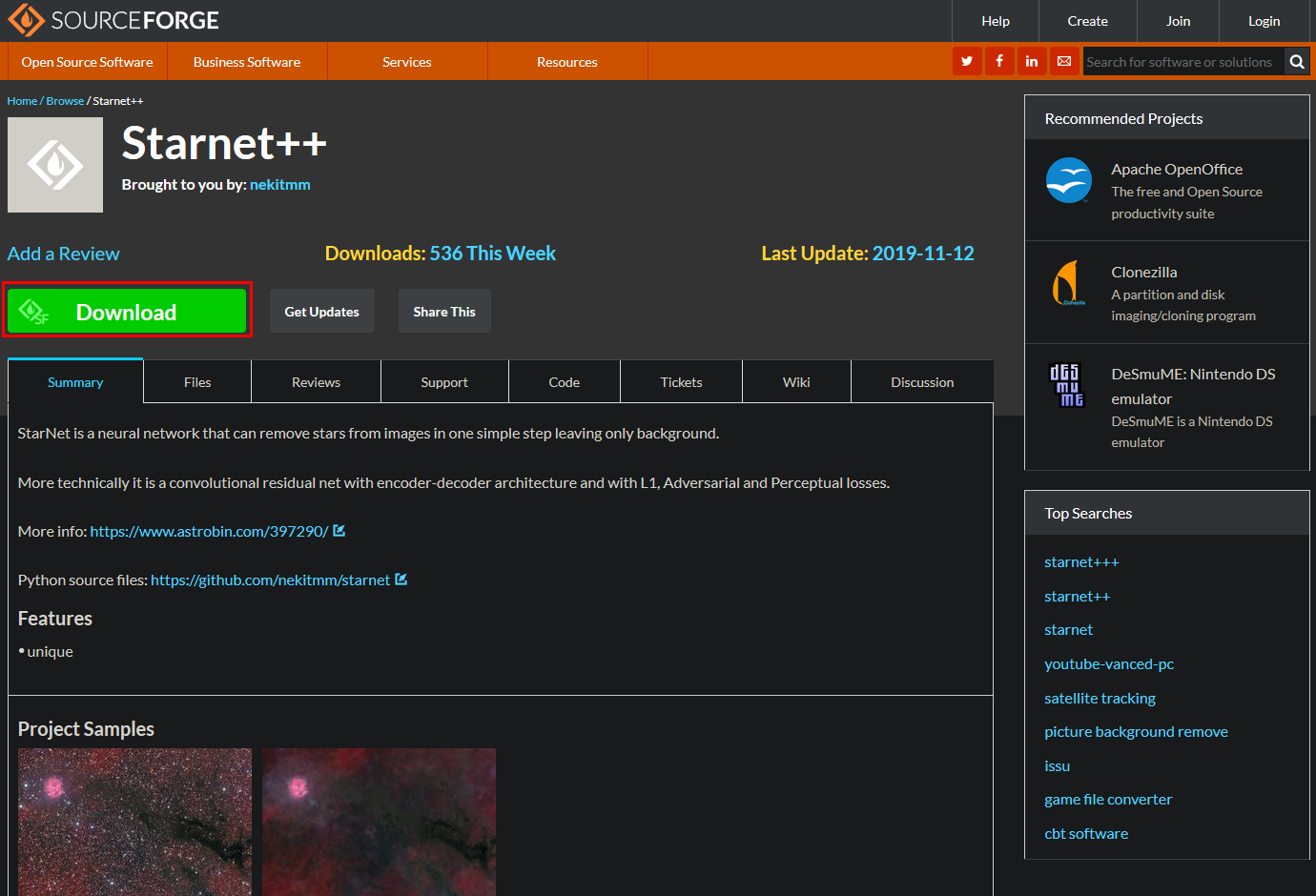Switch to the Reviews tab
The width and height of the screenshot is (1316, 896).
317,382
